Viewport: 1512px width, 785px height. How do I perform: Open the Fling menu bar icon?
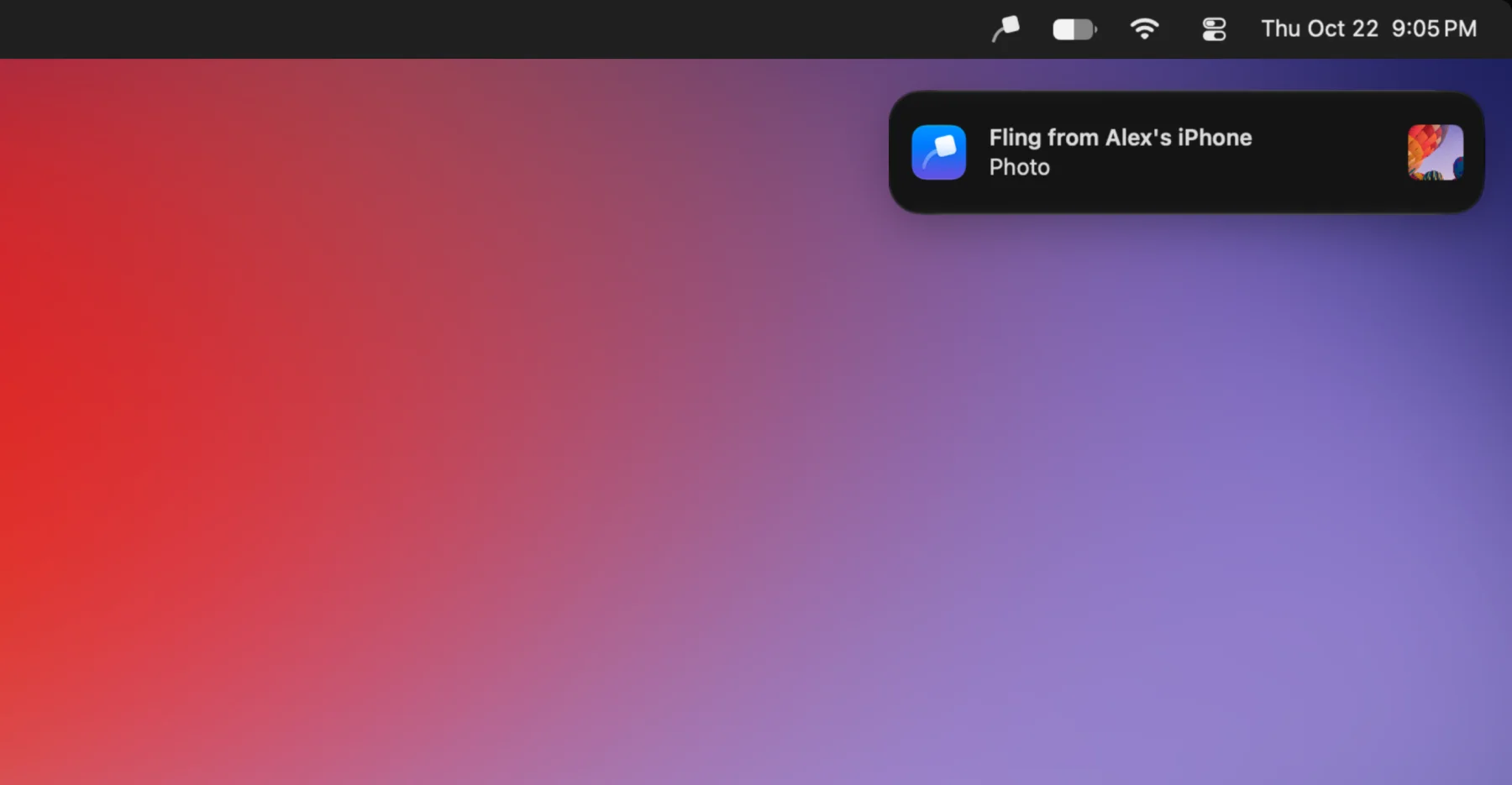pyautogui.click(x=1005, y=29)
